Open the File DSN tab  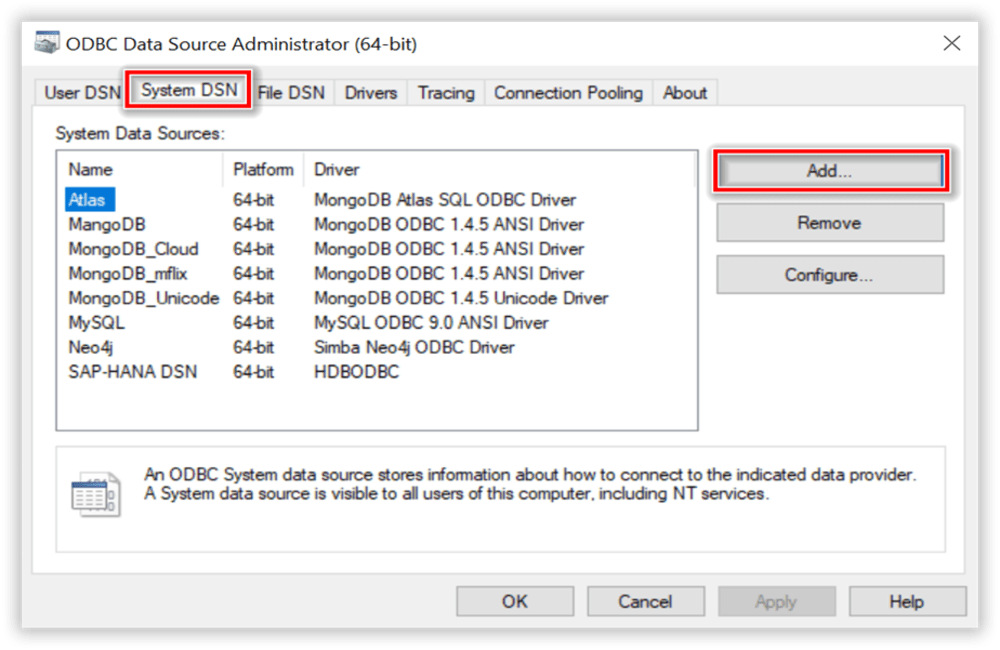291,93
